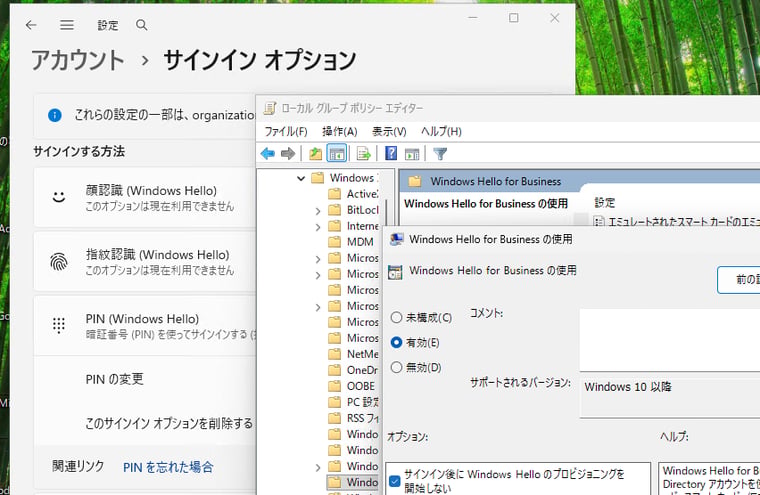Screen dimensions: 760x495
Task: Click the 設定 column header
Action: [x=604, y=203]
